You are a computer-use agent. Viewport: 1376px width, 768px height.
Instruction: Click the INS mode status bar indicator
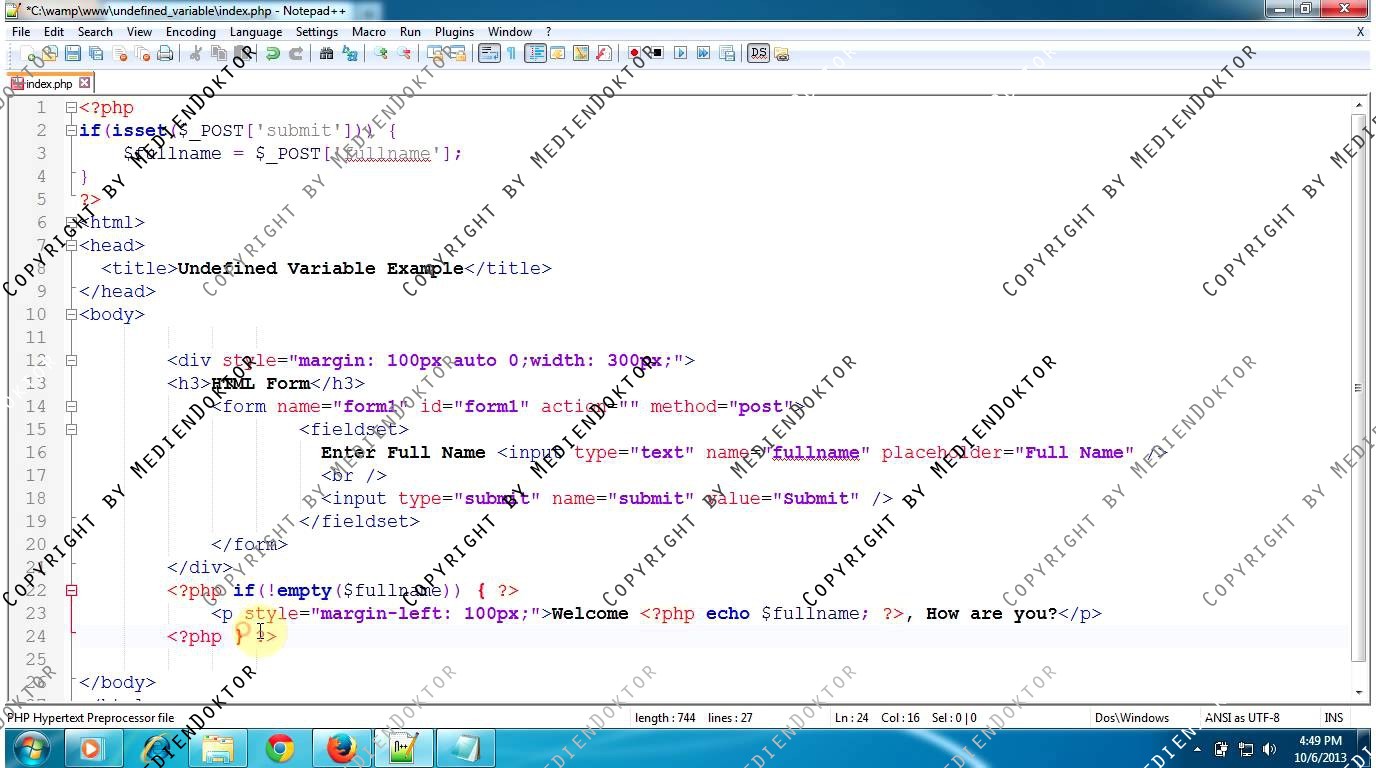(x=1333, y=718)
